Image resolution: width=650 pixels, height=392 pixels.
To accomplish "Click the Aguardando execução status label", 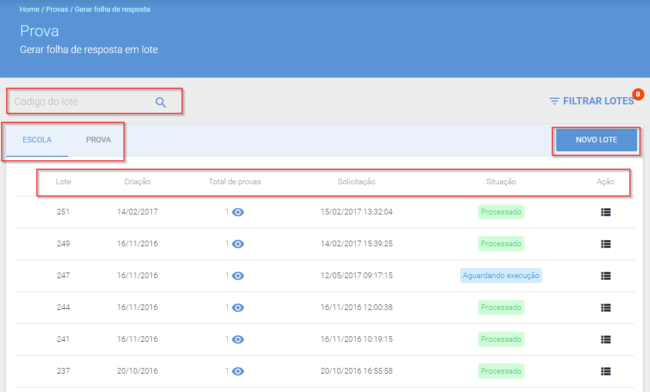I will click(501, 276).
